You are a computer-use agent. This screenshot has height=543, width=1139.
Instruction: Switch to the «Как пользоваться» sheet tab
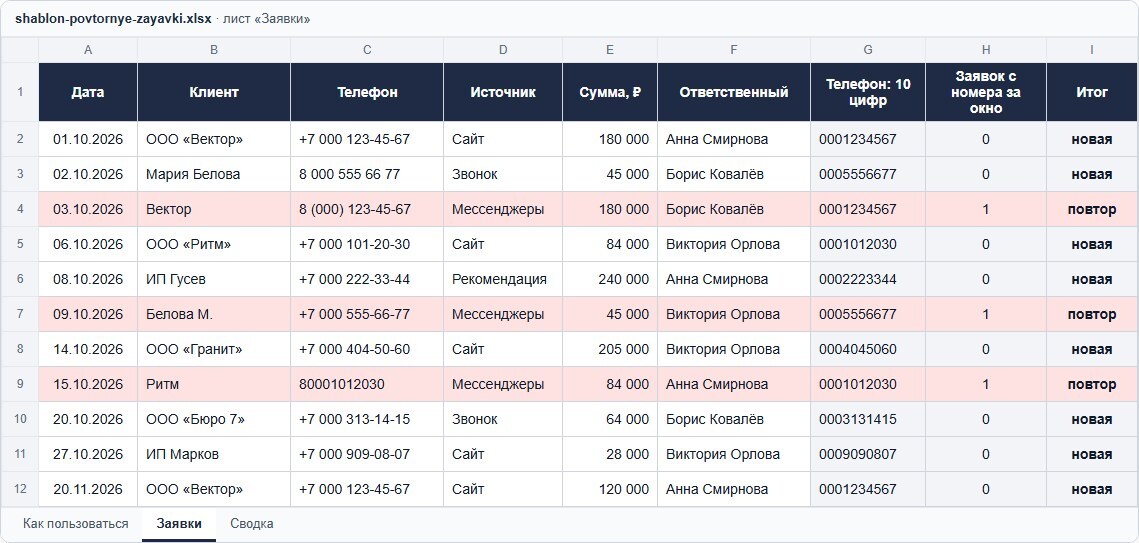pyautogui.click(x=76, y=523)
